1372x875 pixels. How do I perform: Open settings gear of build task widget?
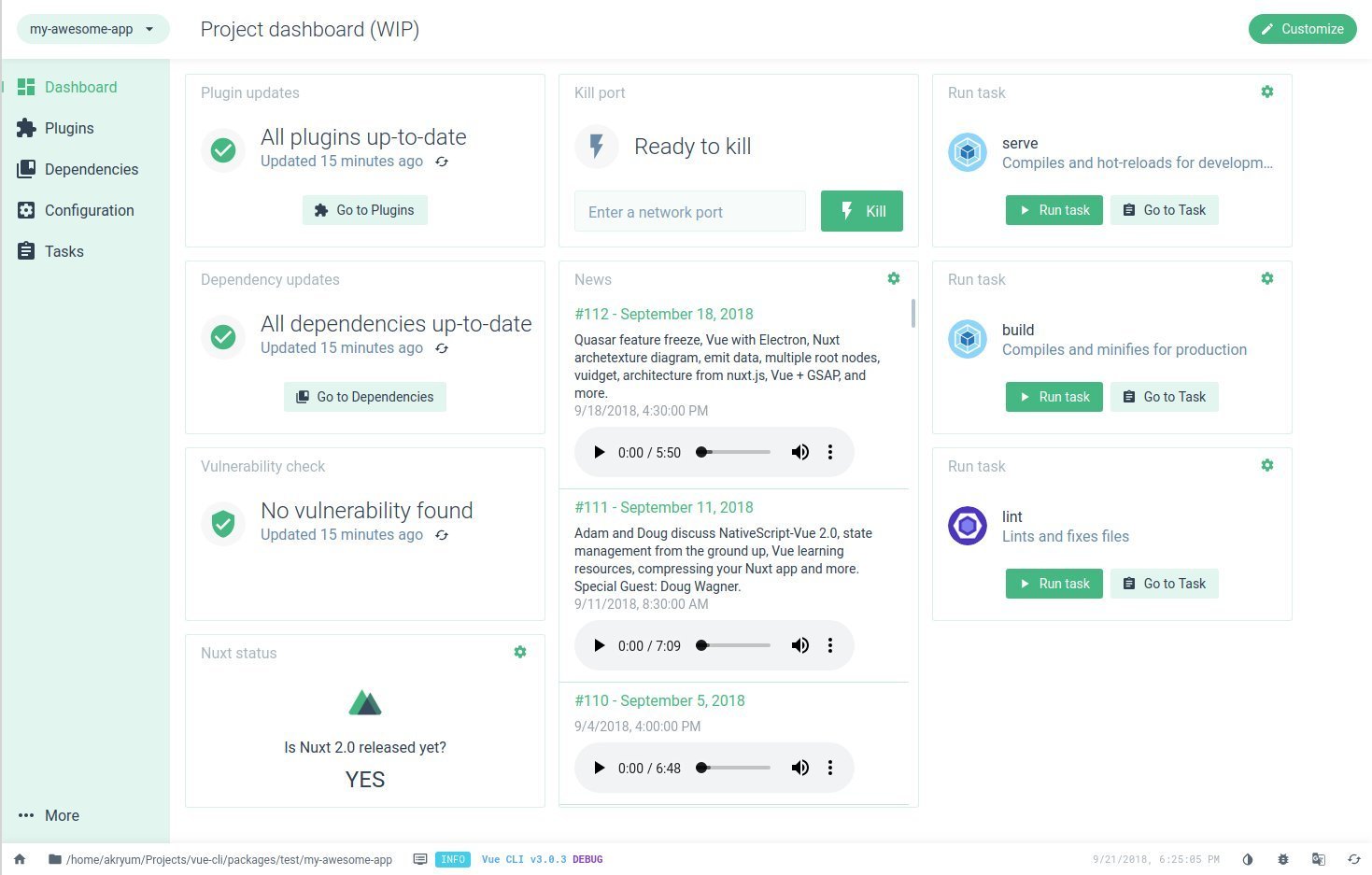[x=1267, y=278]
